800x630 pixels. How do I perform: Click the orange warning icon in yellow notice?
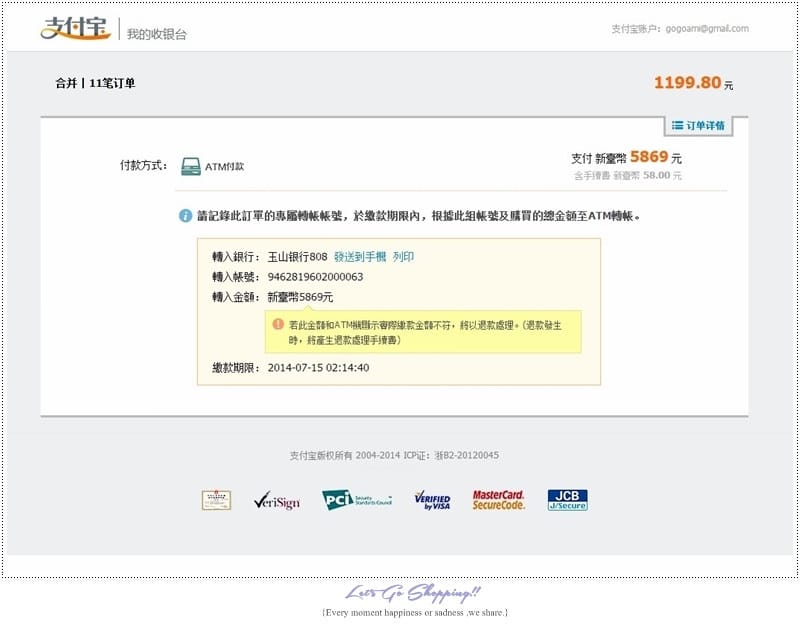tap(278, 324)
